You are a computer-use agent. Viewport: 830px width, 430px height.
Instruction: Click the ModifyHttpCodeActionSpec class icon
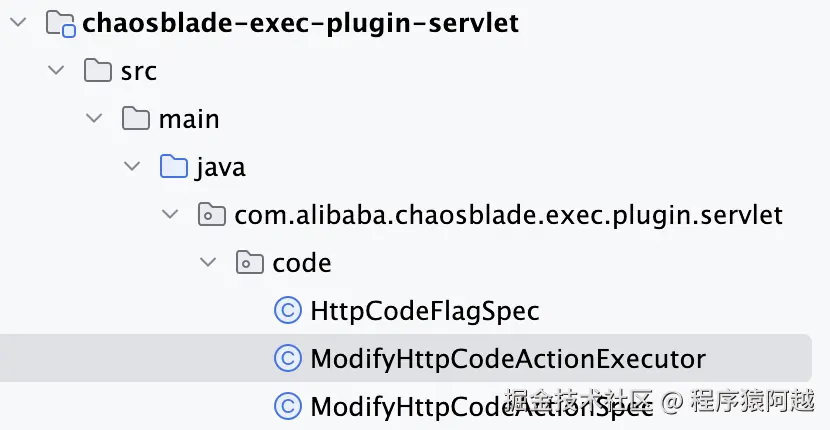coord(288,406)
